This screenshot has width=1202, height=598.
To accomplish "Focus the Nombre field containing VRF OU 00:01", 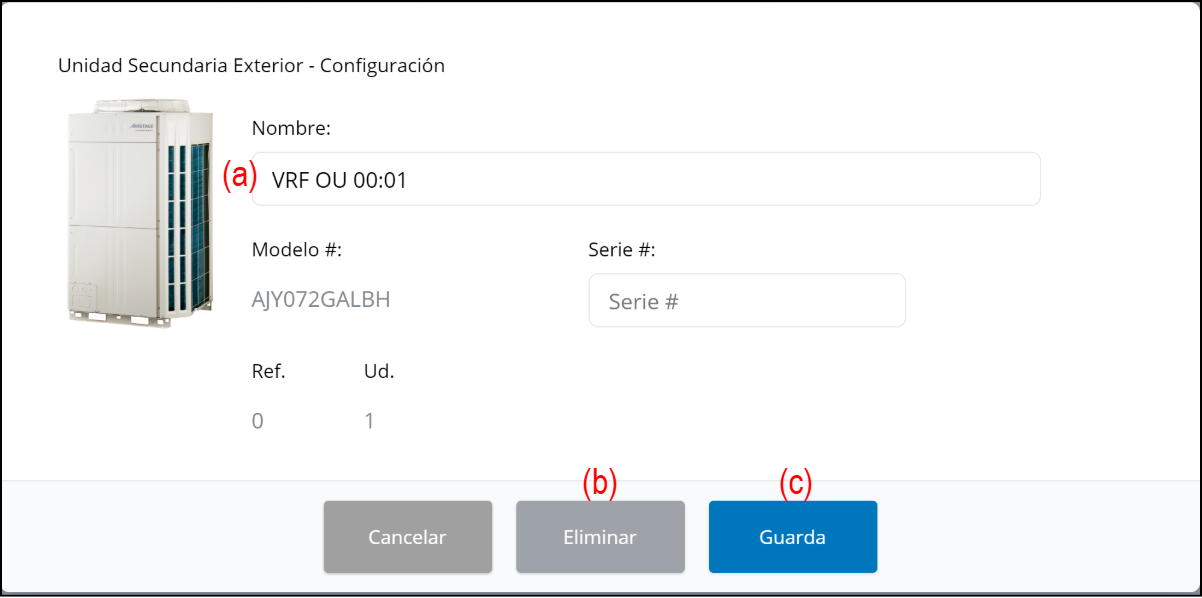I will tap(645, 179).
